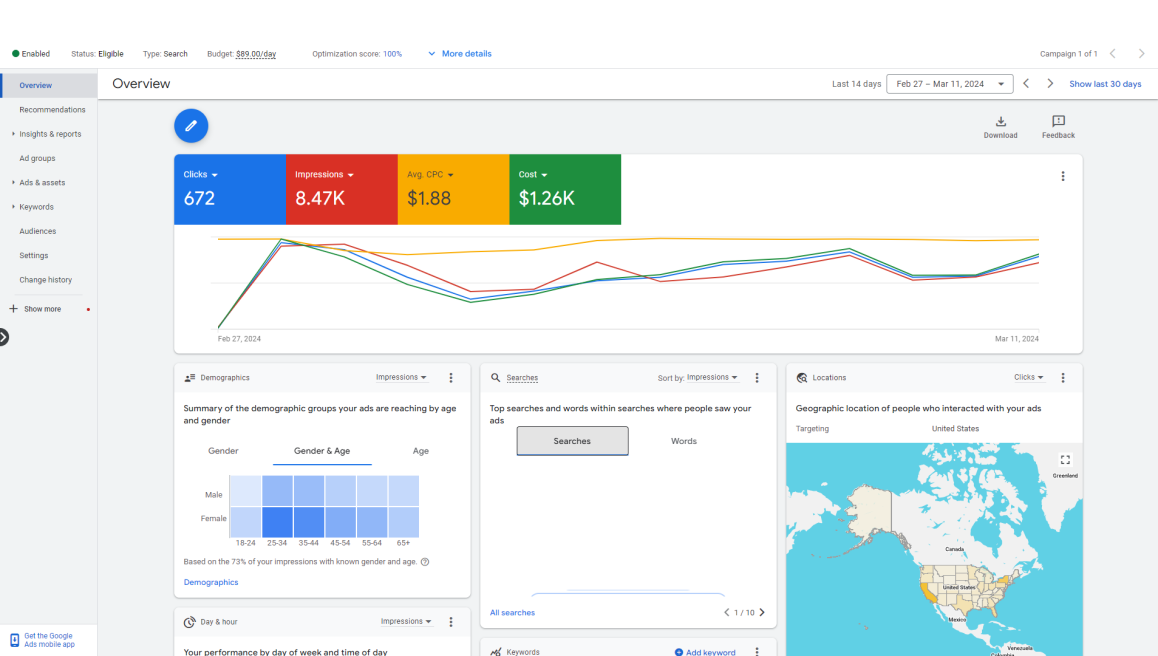Image resolution: width=1158 pixels, height=656 pixels.
Task: Select the Searches toggle button
Action: point(572,441)
